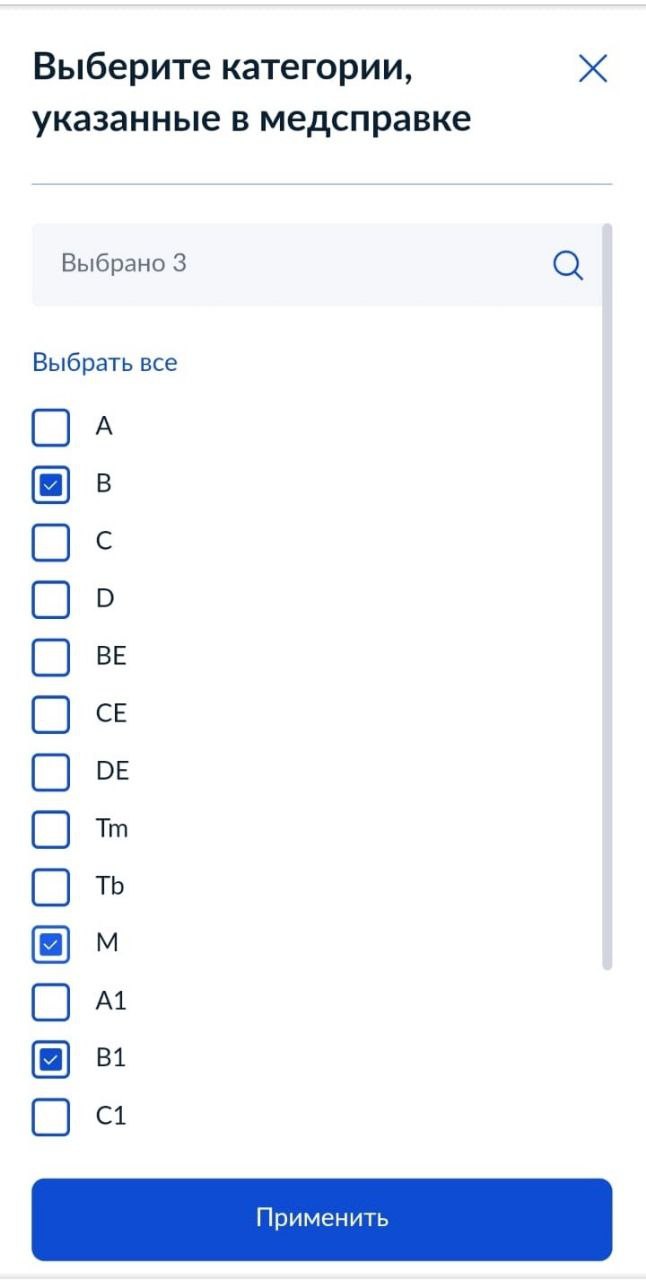Image resolution: width=646 pixels, height=1280 pixels.
Task: Tick the DE category checkbox
Action: (x=51, y=773)
